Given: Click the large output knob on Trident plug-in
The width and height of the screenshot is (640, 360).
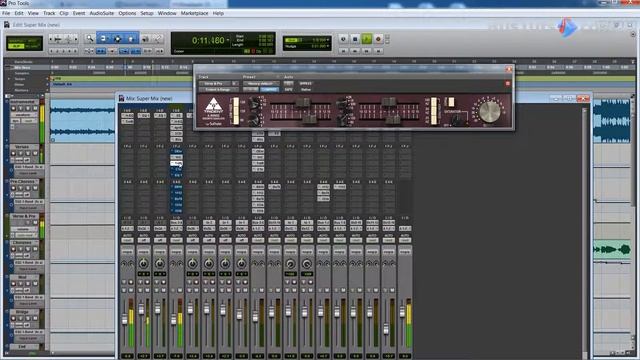Looking at the screenshot, I should (489, 111).
